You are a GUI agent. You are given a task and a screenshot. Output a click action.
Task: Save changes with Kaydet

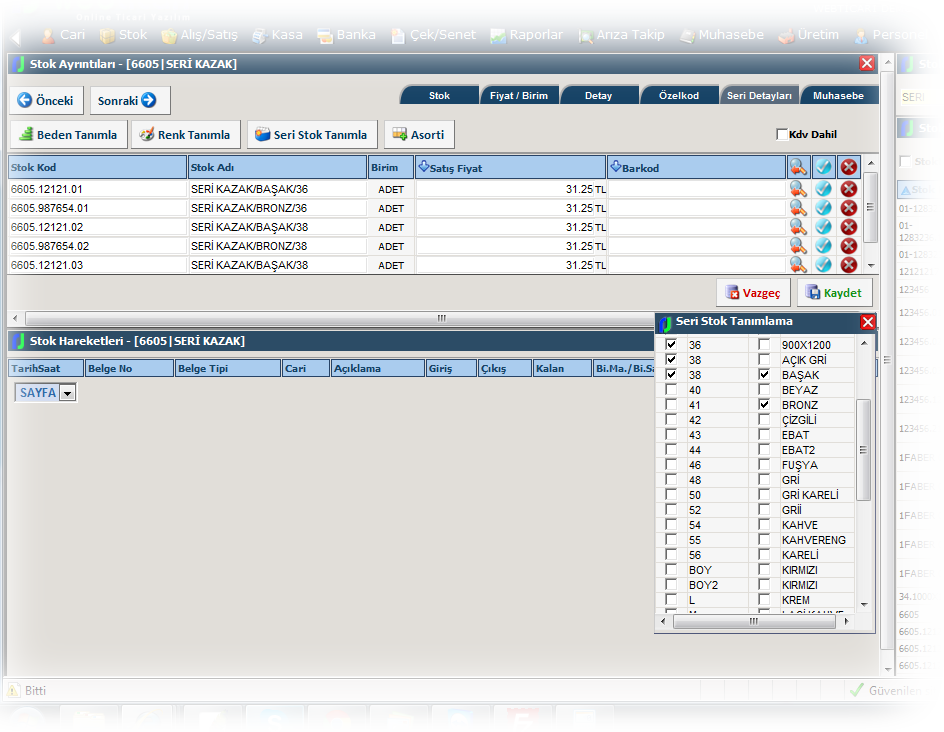(x=834, y=293)
